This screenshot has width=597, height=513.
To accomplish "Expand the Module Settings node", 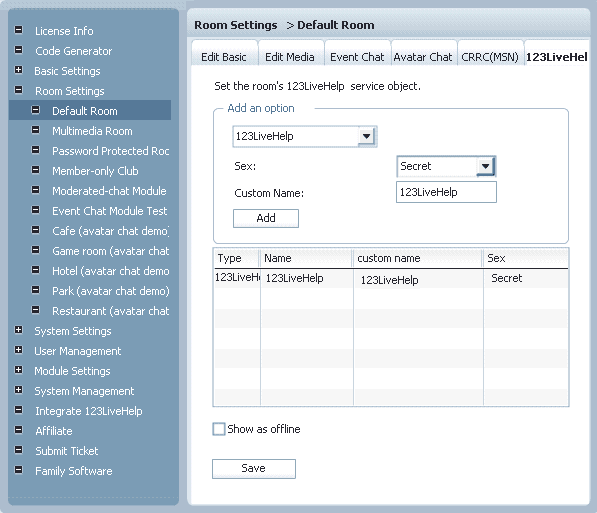I will pyautogui.click(x=18, y=370).
